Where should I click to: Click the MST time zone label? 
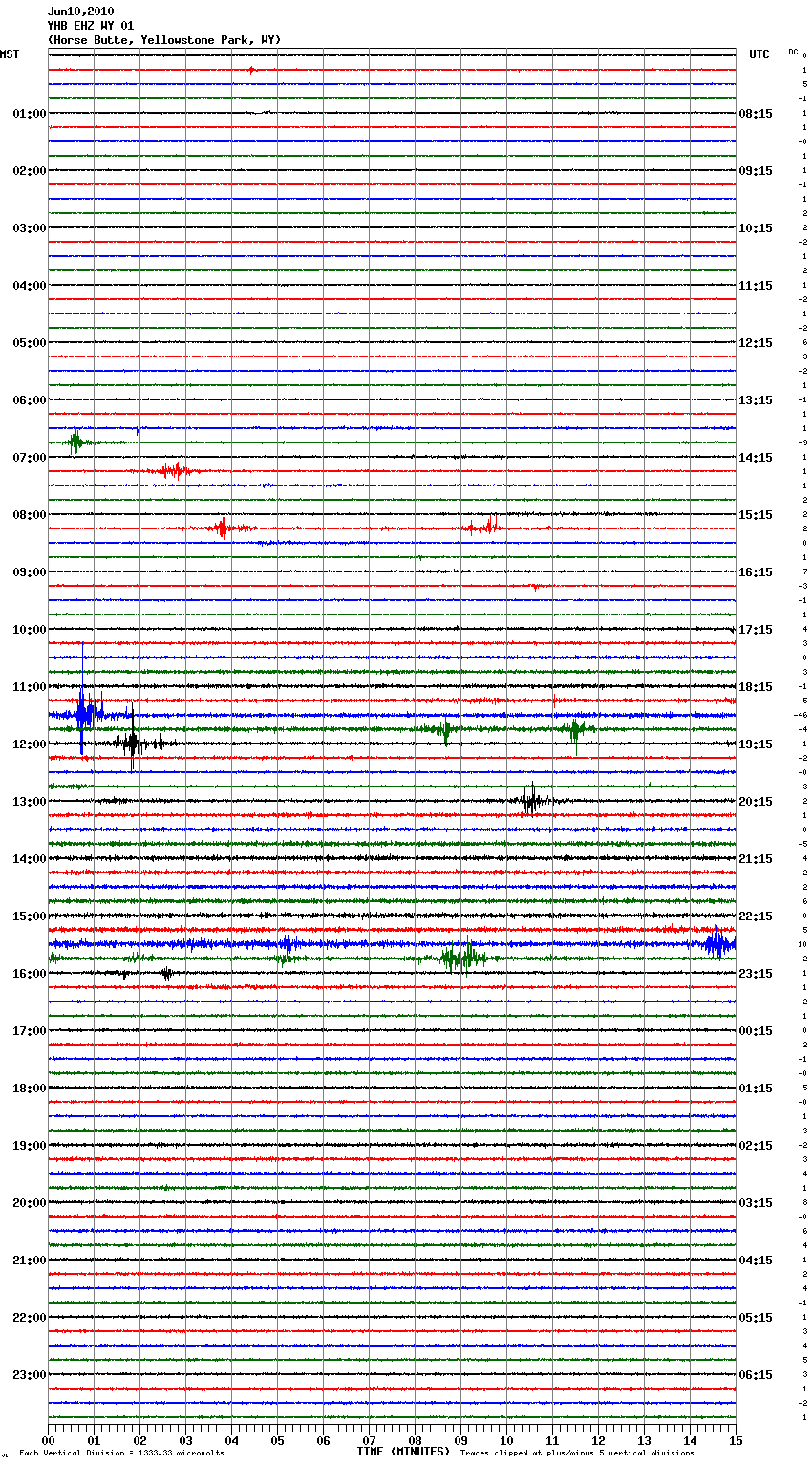pyautogui.click(x=9, y=54)
